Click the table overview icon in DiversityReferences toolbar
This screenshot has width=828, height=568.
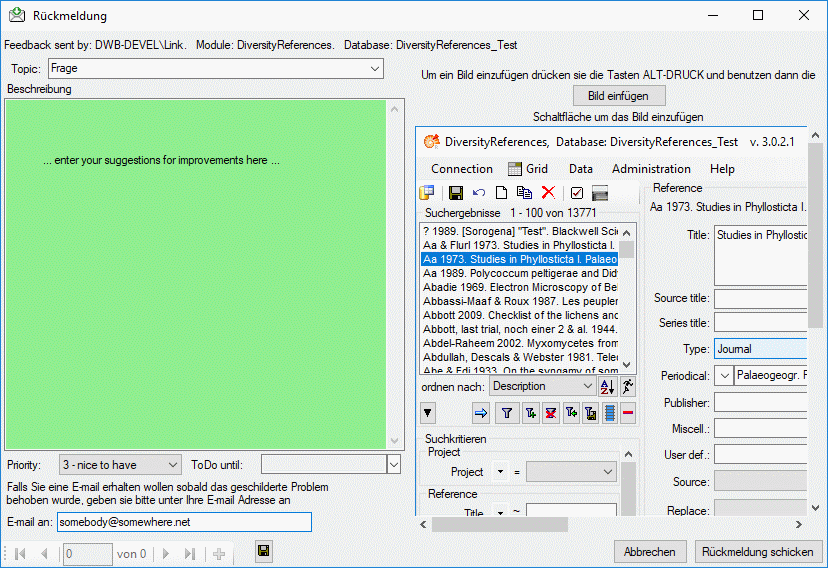coord(427,193)
